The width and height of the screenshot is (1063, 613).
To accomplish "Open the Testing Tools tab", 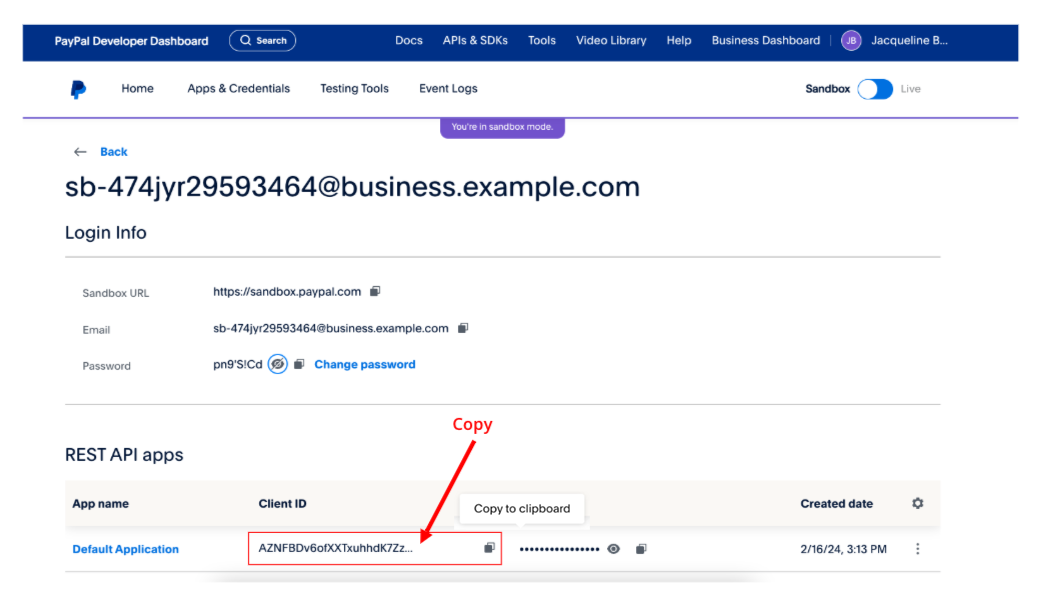I will pyautogui.click(x=354, y=89).
